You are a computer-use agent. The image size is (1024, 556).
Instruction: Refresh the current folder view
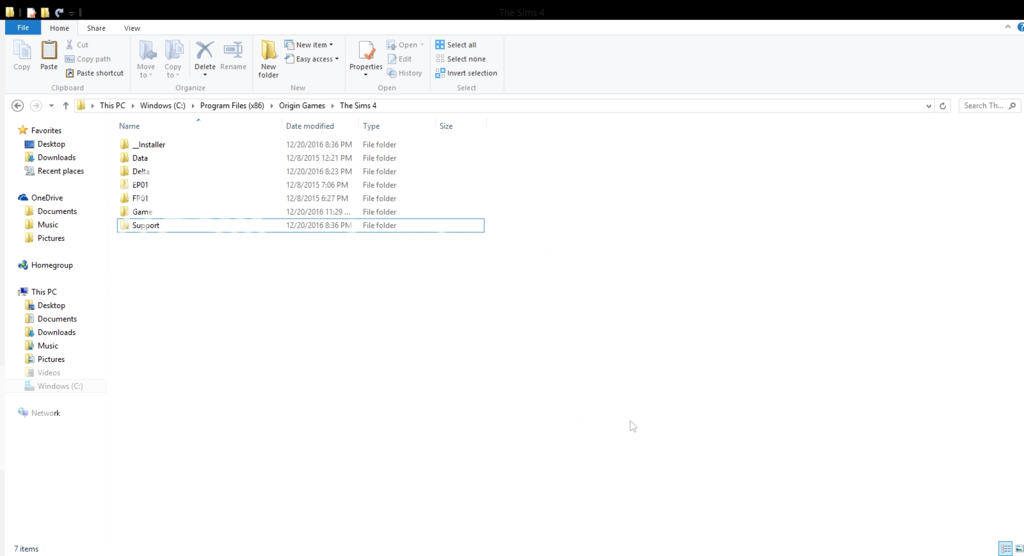pyautogui.click(x=943, y=105)
